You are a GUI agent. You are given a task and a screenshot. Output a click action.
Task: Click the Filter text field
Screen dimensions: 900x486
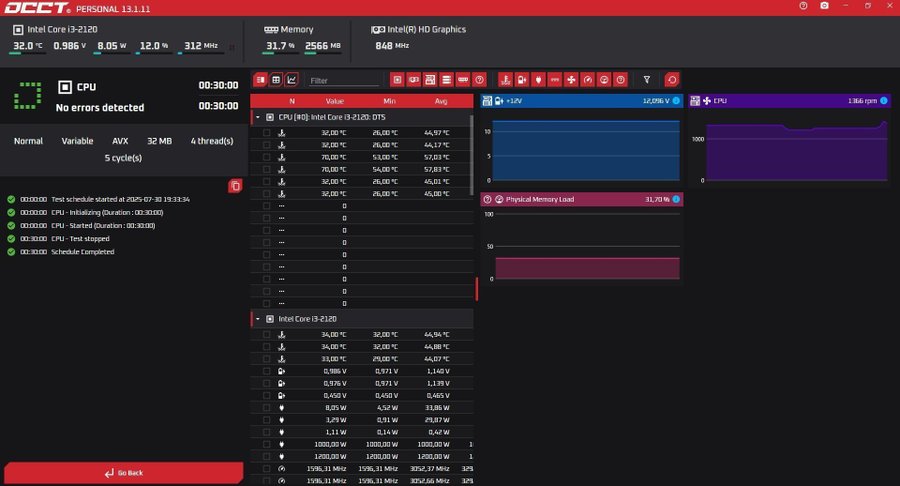(343, 80)
